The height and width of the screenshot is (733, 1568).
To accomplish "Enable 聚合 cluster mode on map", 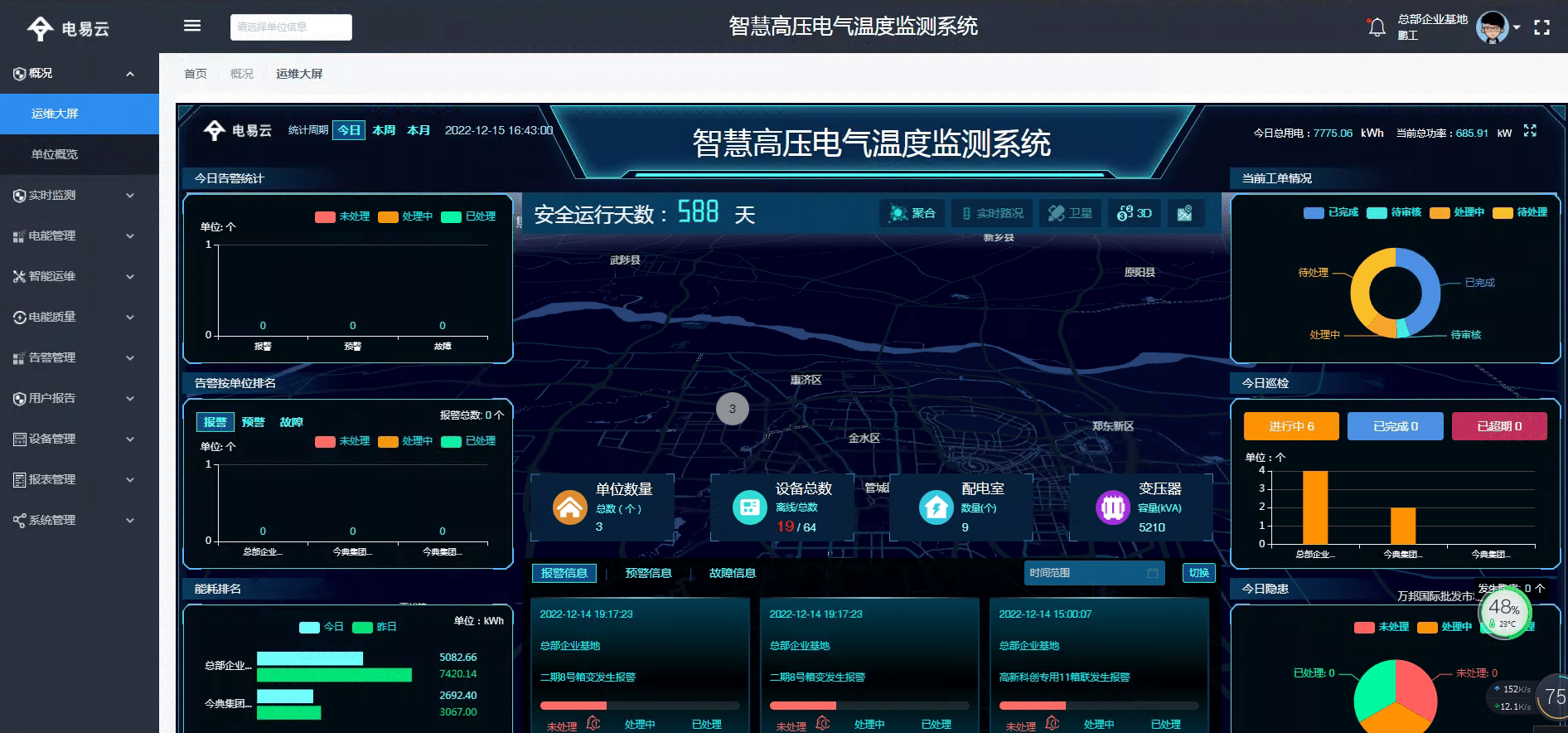I will point(912,213).
